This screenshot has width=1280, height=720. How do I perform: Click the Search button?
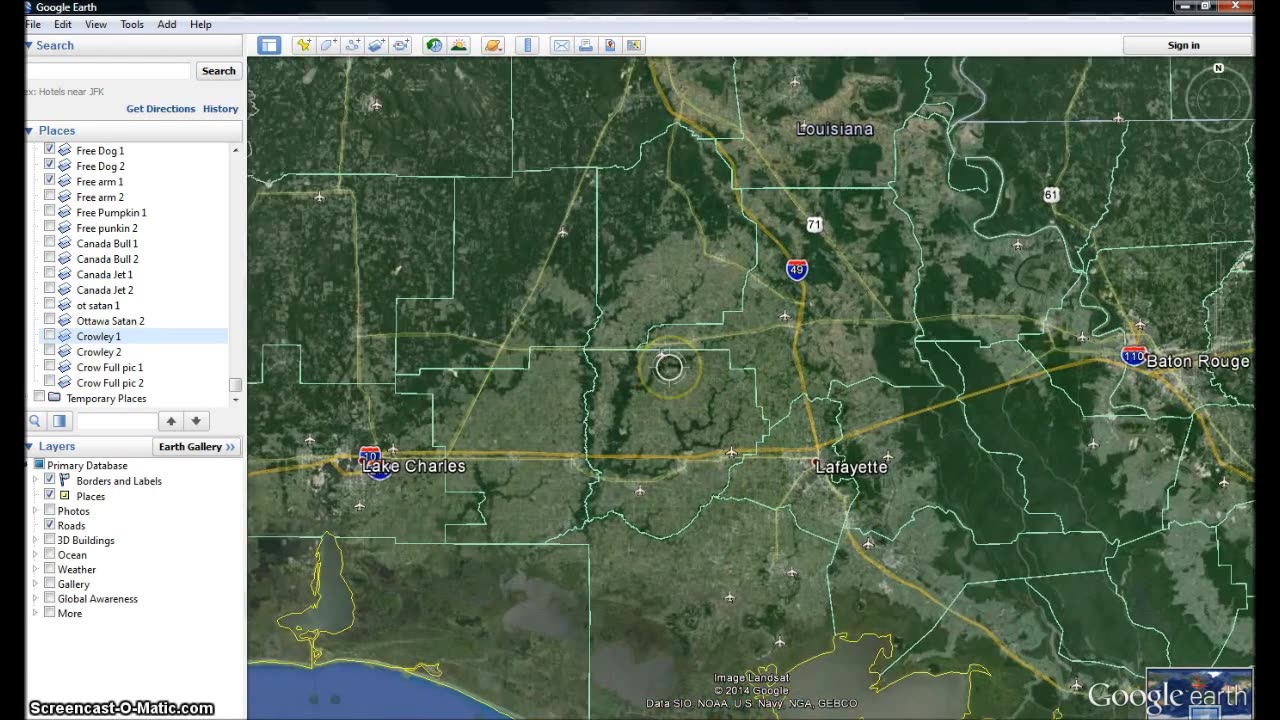tap(218, 71)
